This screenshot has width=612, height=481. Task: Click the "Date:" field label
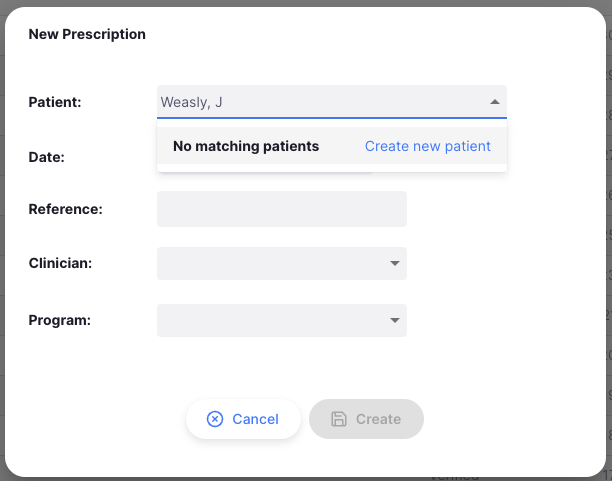47,157
